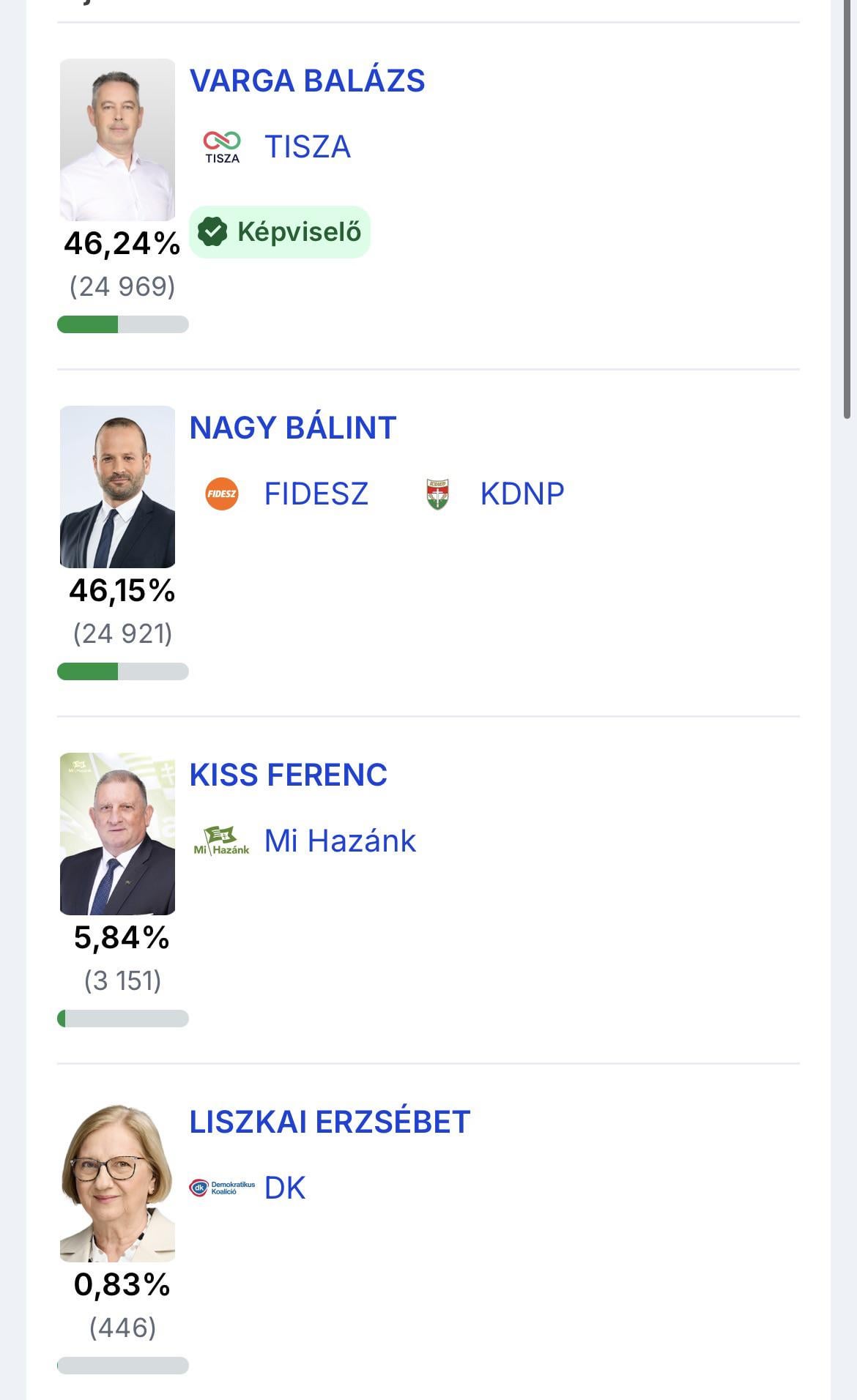Select the KDNP party name text
The image size is (857, 1400).
[522, 494]
